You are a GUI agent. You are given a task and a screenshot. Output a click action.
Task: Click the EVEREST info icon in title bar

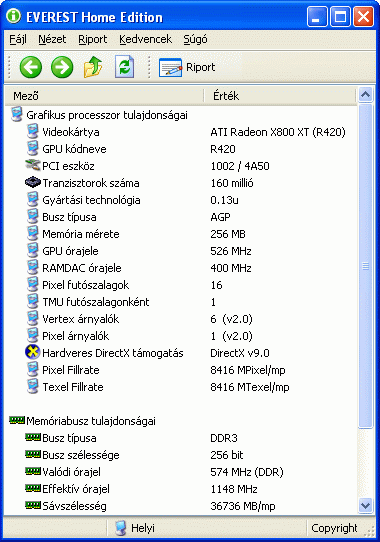click(x=14, y=16)
